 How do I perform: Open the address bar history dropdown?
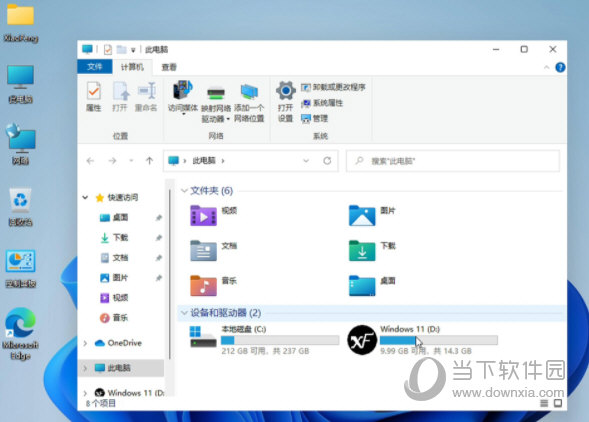306,161
